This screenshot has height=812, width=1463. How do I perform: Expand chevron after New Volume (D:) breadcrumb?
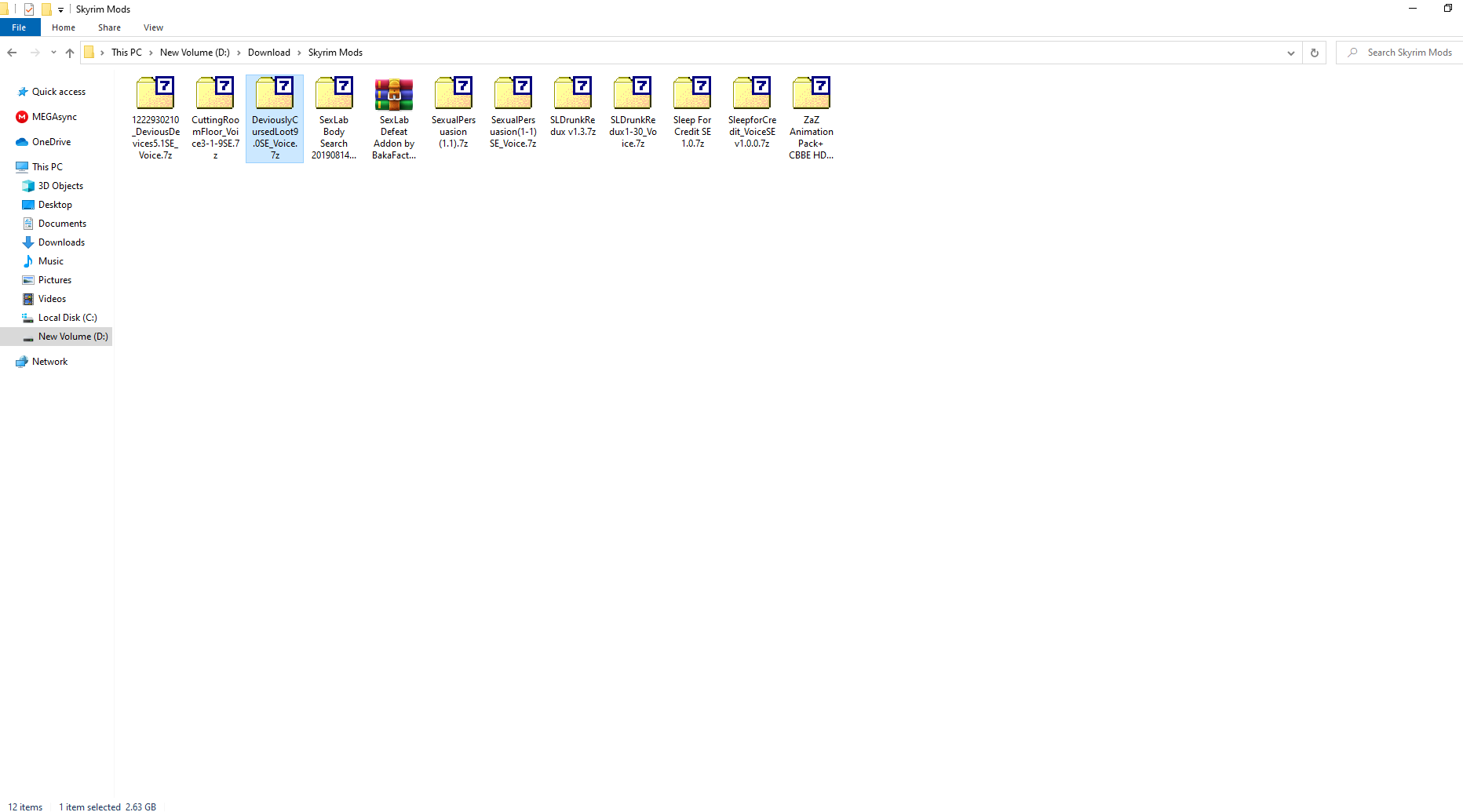tap(239, 53)
